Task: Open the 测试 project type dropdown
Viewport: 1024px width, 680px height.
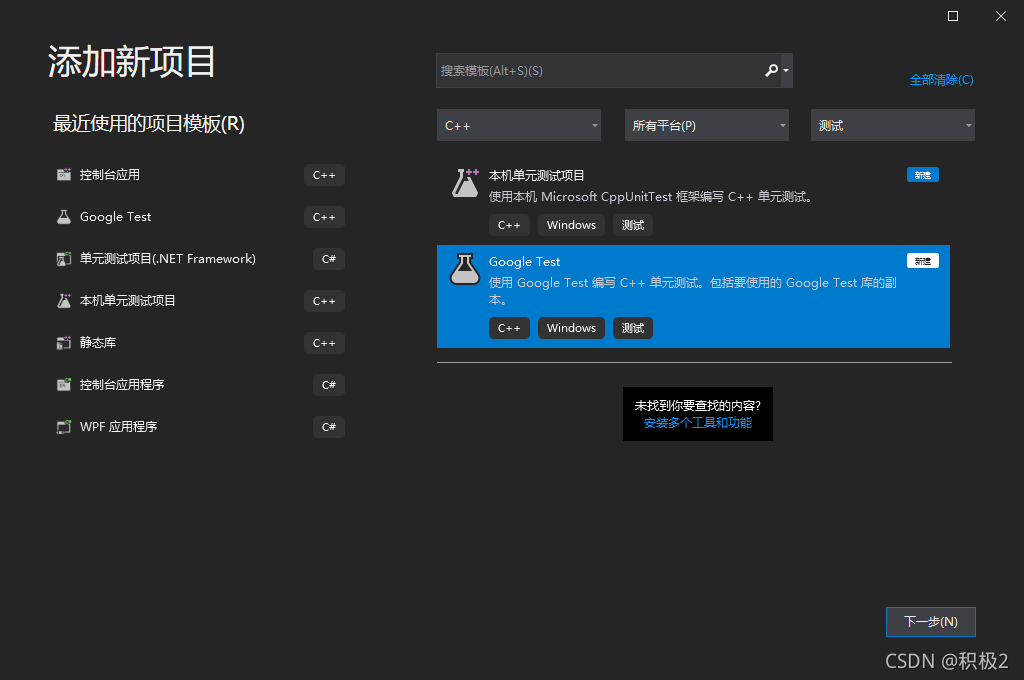Action: (893, 125)
